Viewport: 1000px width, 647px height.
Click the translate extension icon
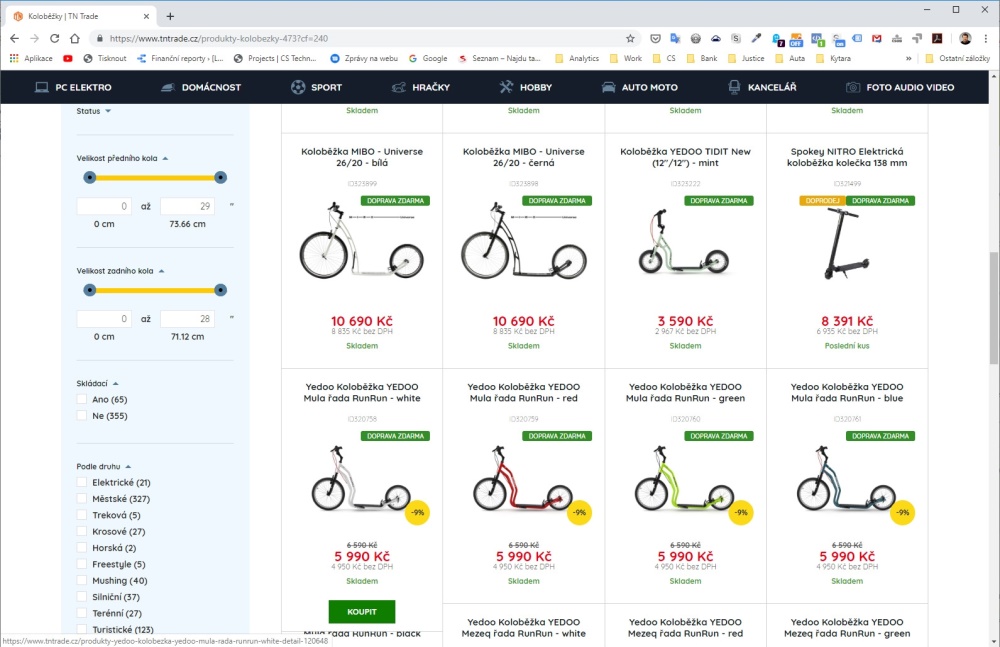(x=675, y=38)
